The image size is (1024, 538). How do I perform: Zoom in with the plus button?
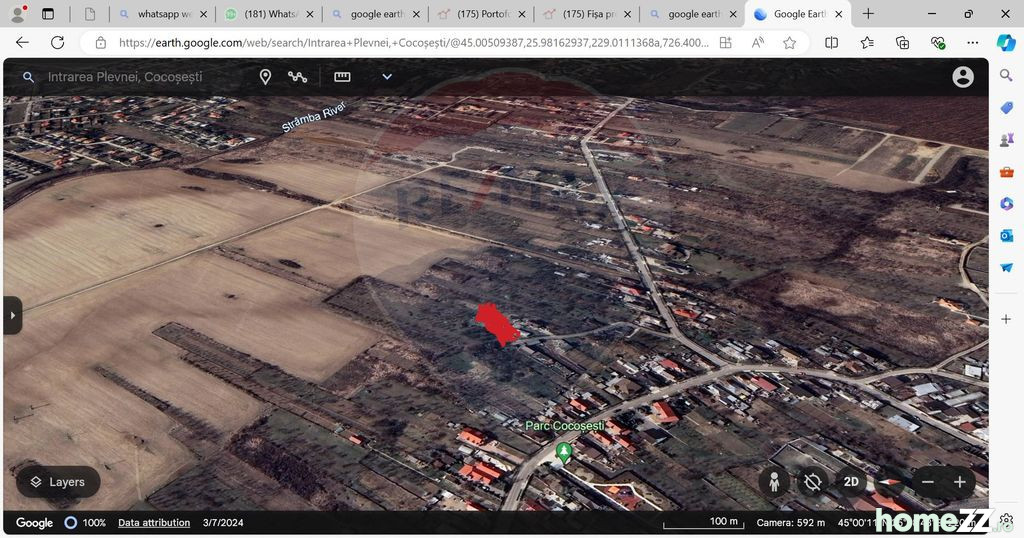click(x=959, y=483)
